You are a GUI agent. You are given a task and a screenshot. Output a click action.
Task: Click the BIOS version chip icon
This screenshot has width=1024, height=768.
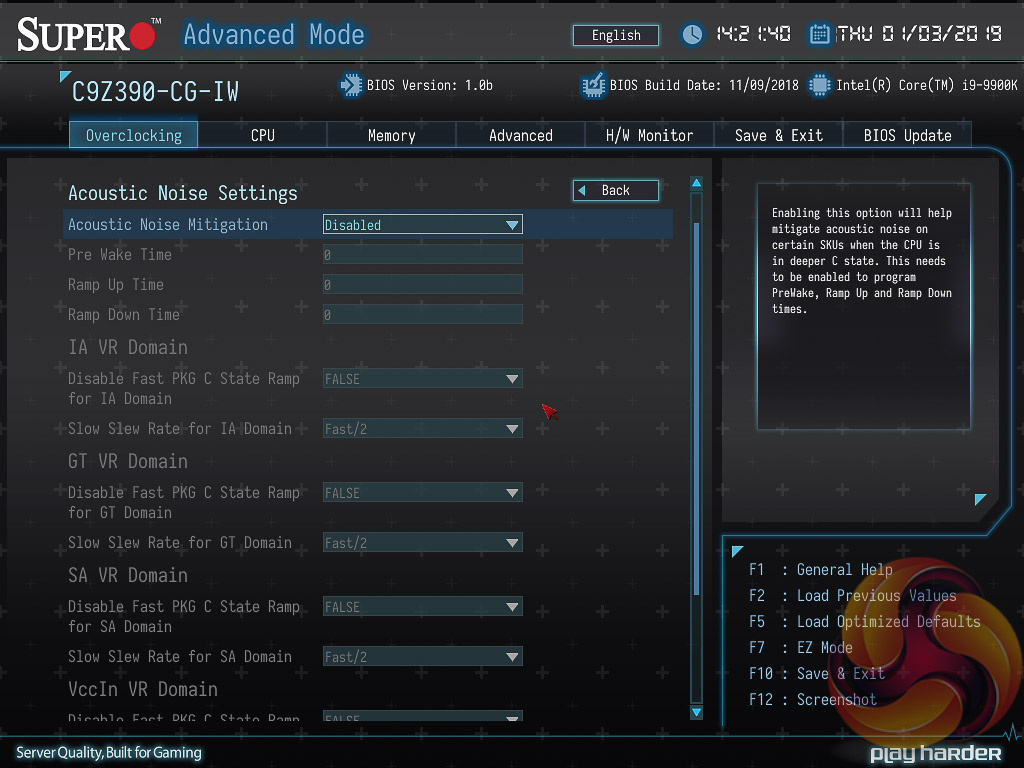point(351,85)
